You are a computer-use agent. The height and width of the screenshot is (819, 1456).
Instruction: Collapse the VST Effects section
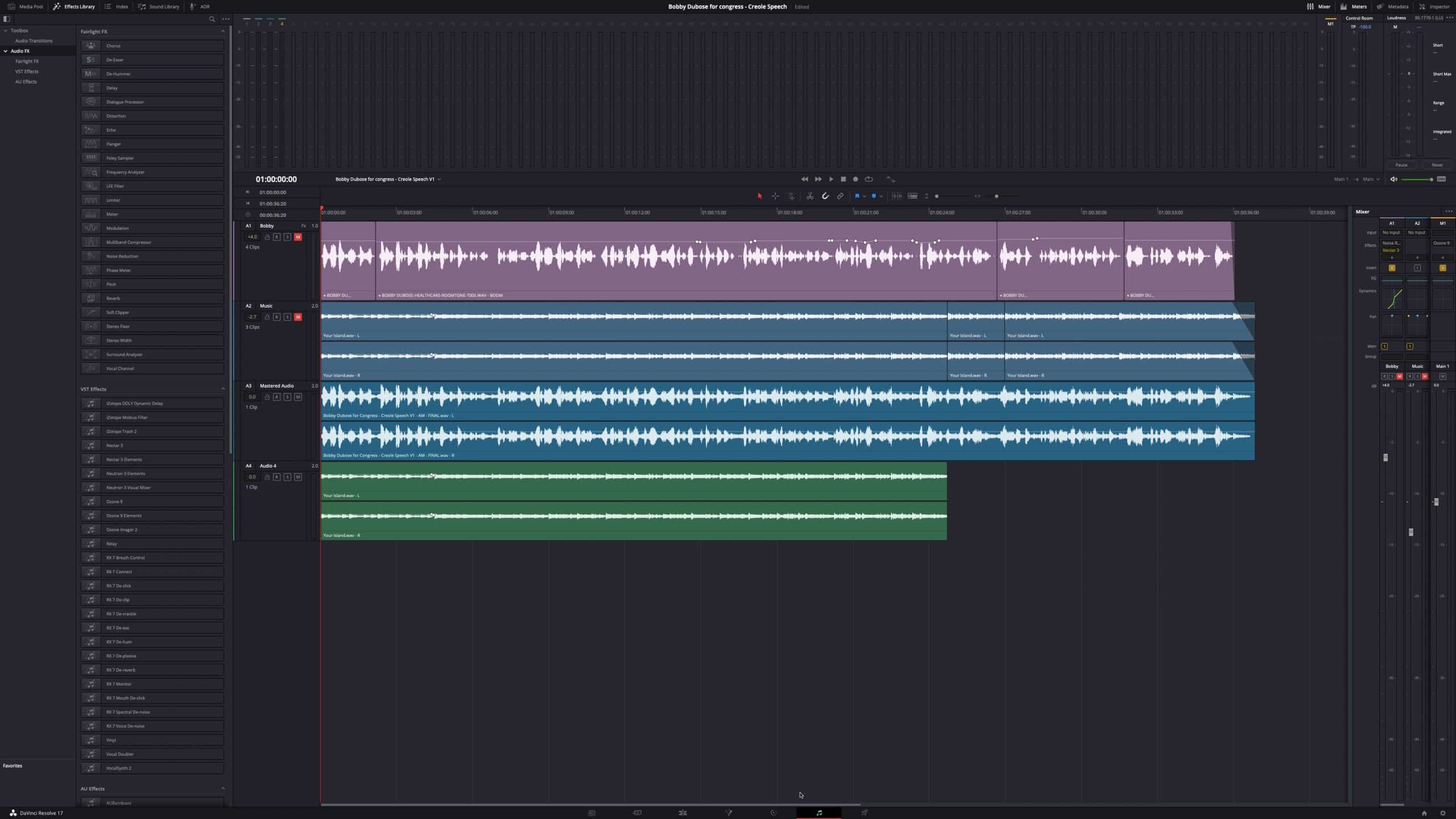223,389
